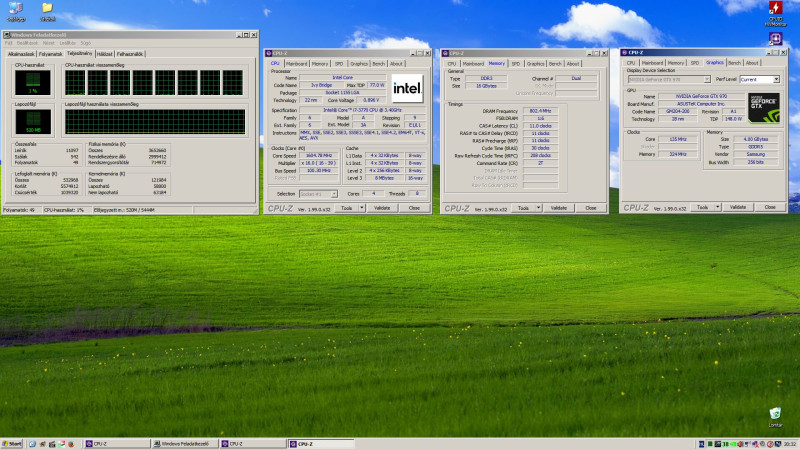
Task: Click the GPU name NVIDIA GeForce GTX 970
Action: pyautogui.click(x=701, y=96)
